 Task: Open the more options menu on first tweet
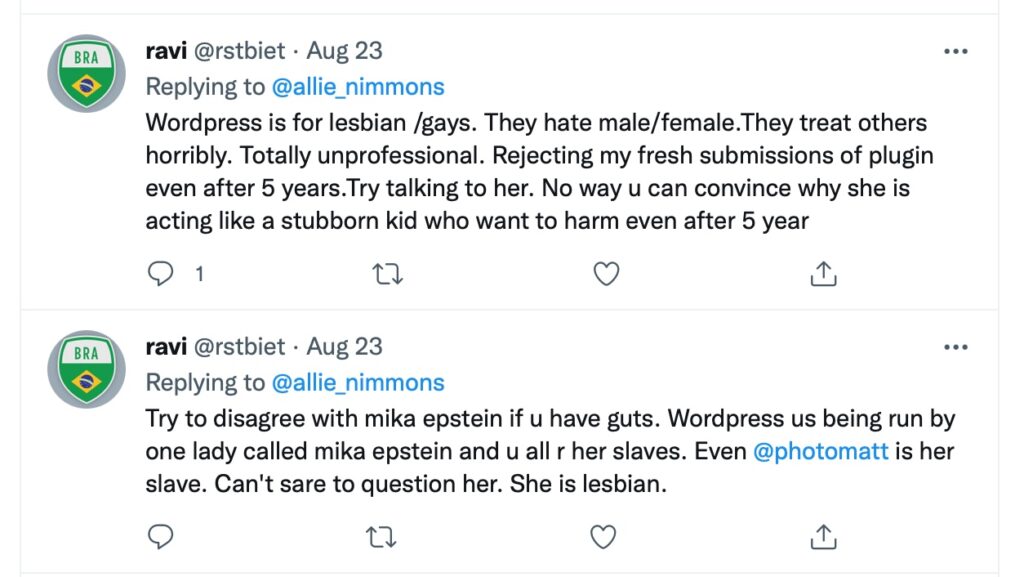click(x=955, y=51)
